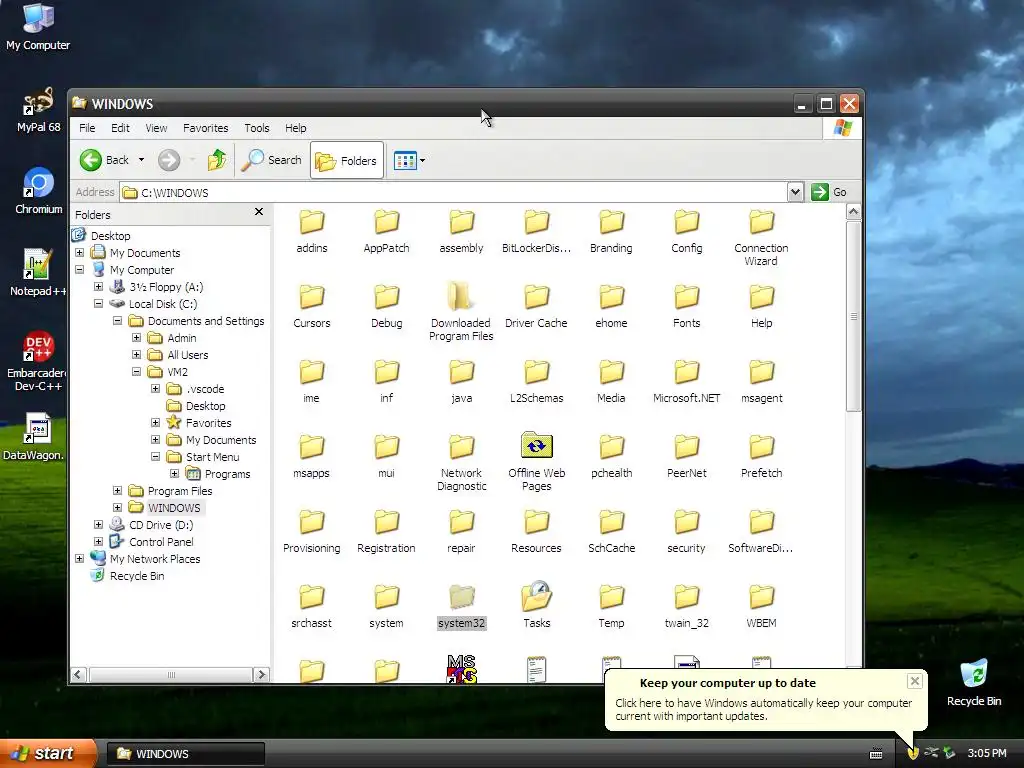The height and width of the screenshot is (768, 1024).
Task: Close the update notification balloon
Action: pyautogui.click(x=915, y=681)
